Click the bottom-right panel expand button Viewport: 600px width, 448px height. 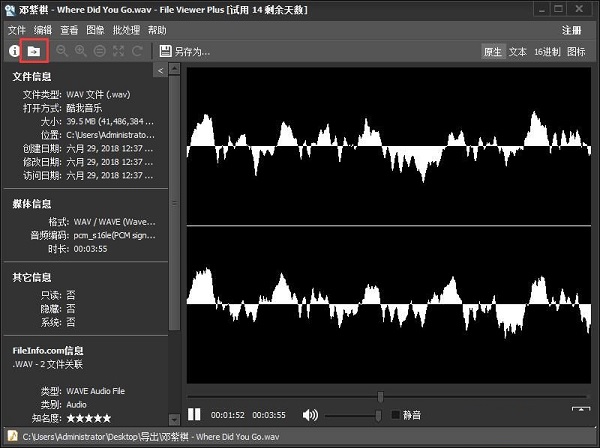click(x=579, y=409)
